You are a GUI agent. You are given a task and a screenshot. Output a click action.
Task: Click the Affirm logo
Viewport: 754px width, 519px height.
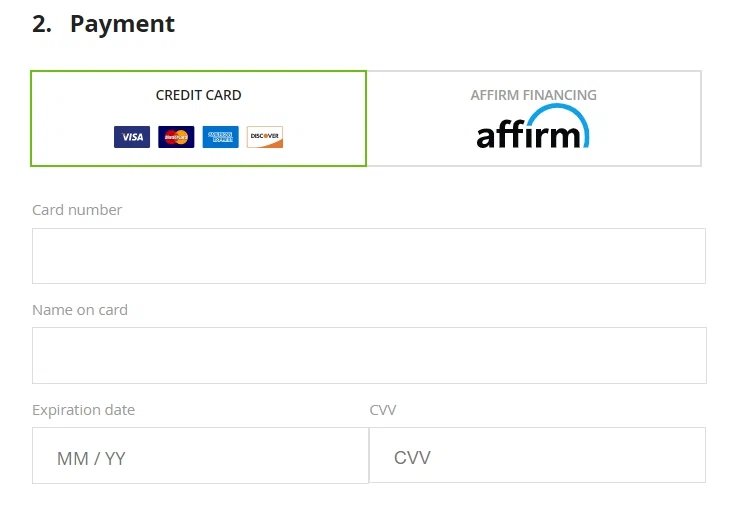coord(532,130)
